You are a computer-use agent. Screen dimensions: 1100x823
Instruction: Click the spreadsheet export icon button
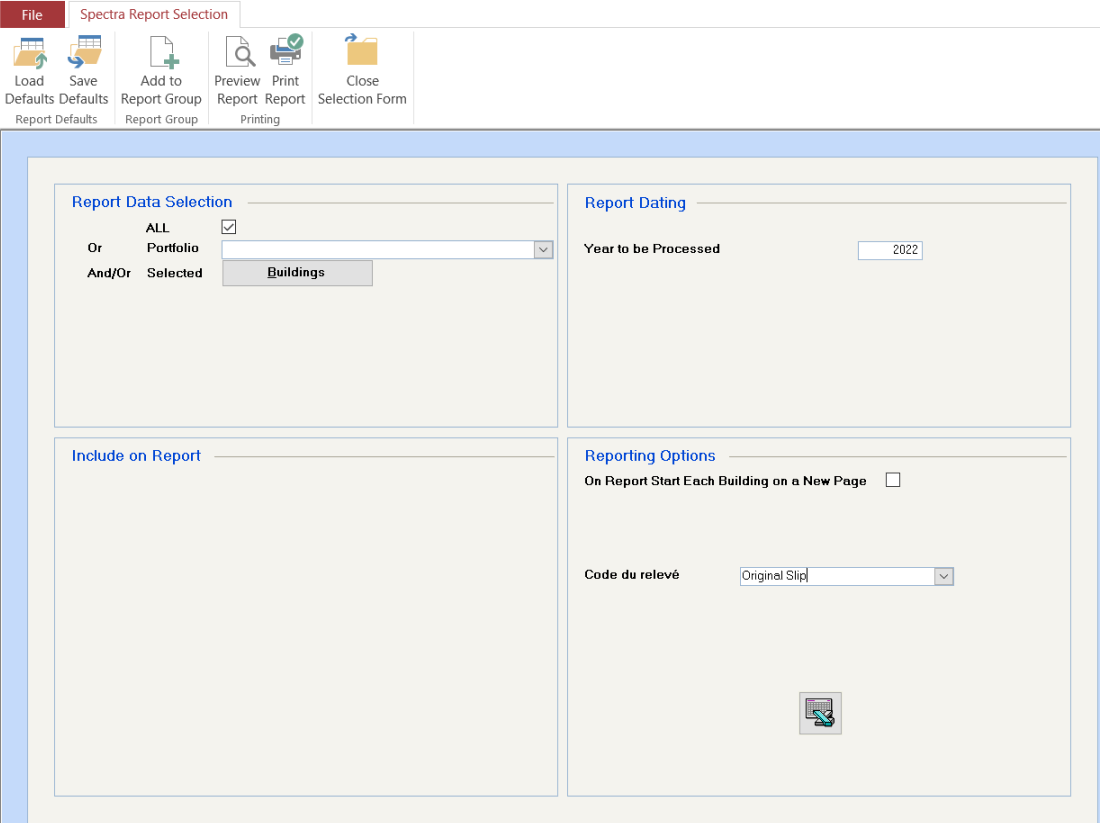820,713
